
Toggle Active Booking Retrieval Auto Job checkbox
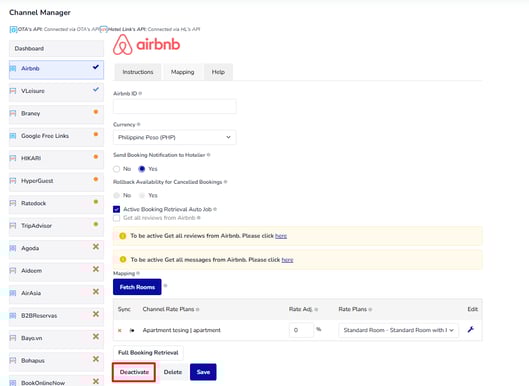(x=117, y=209)
